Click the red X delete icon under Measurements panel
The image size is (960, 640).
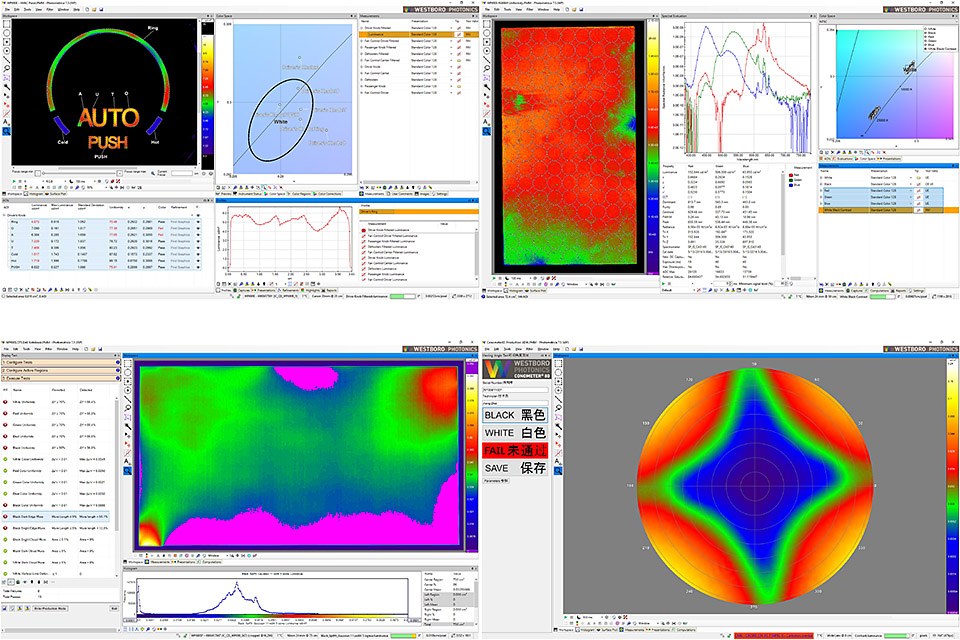[367, 187]
